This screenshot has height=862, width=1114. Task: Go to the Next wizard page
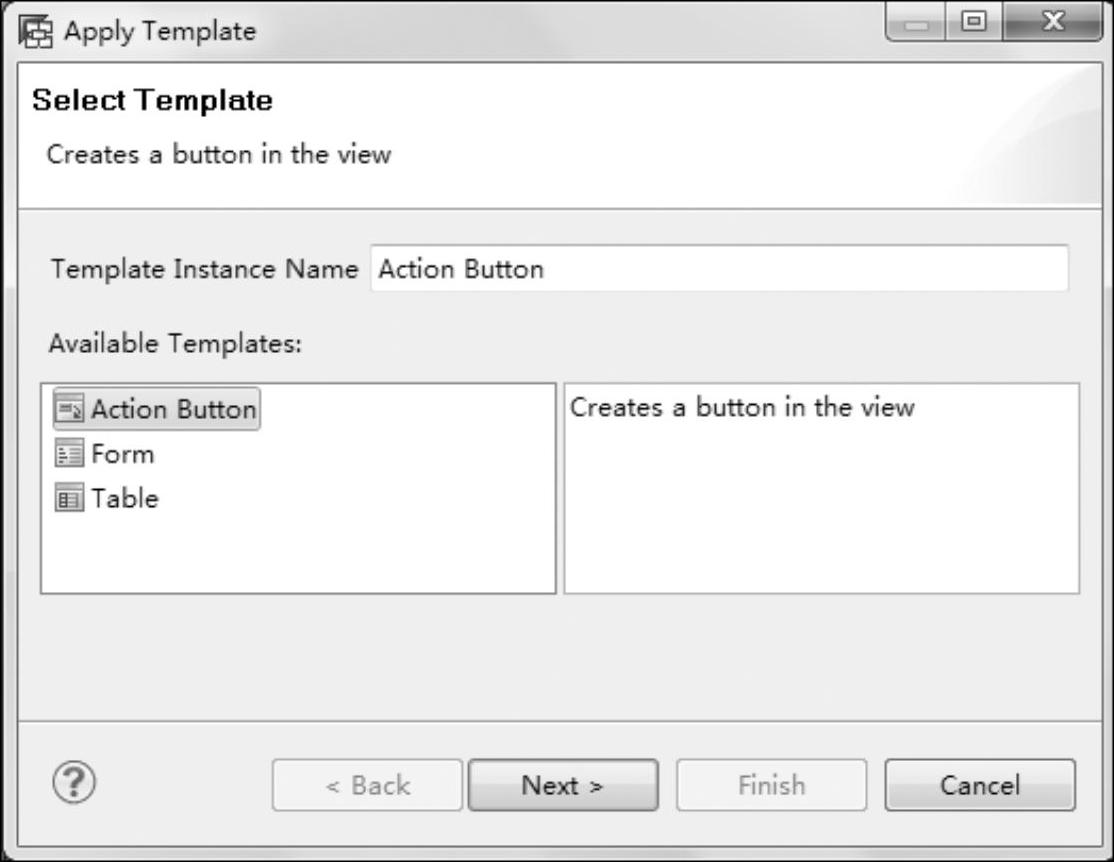563,785
